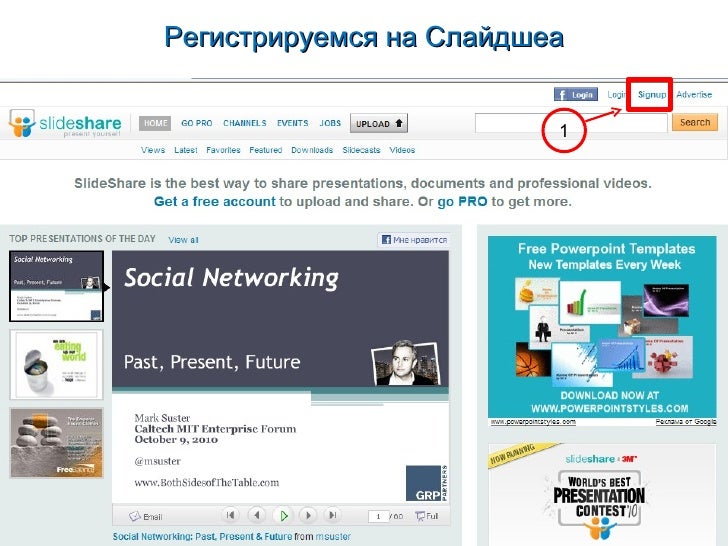Click the 'Get a free account' link
728x546 pixels.
(214, 202)
